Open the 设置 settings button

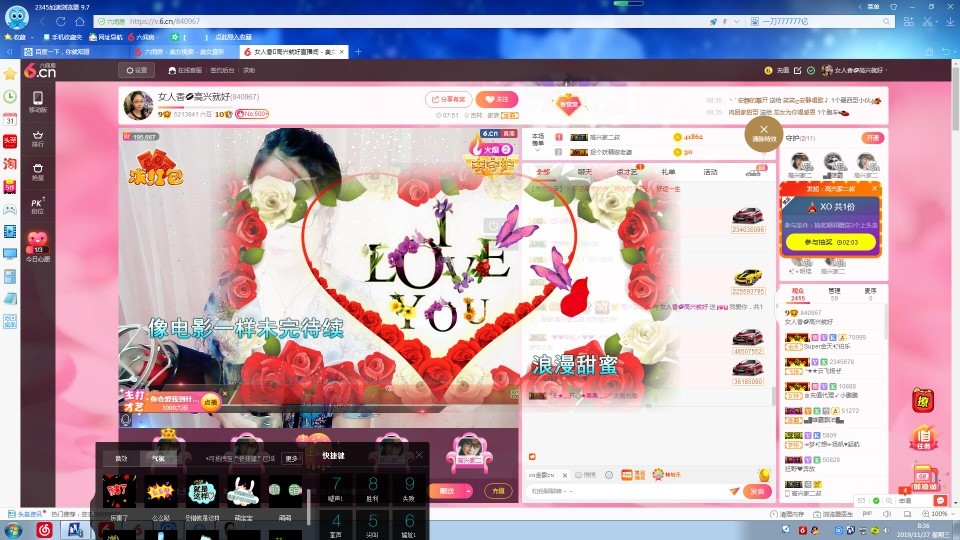(137, 70)
